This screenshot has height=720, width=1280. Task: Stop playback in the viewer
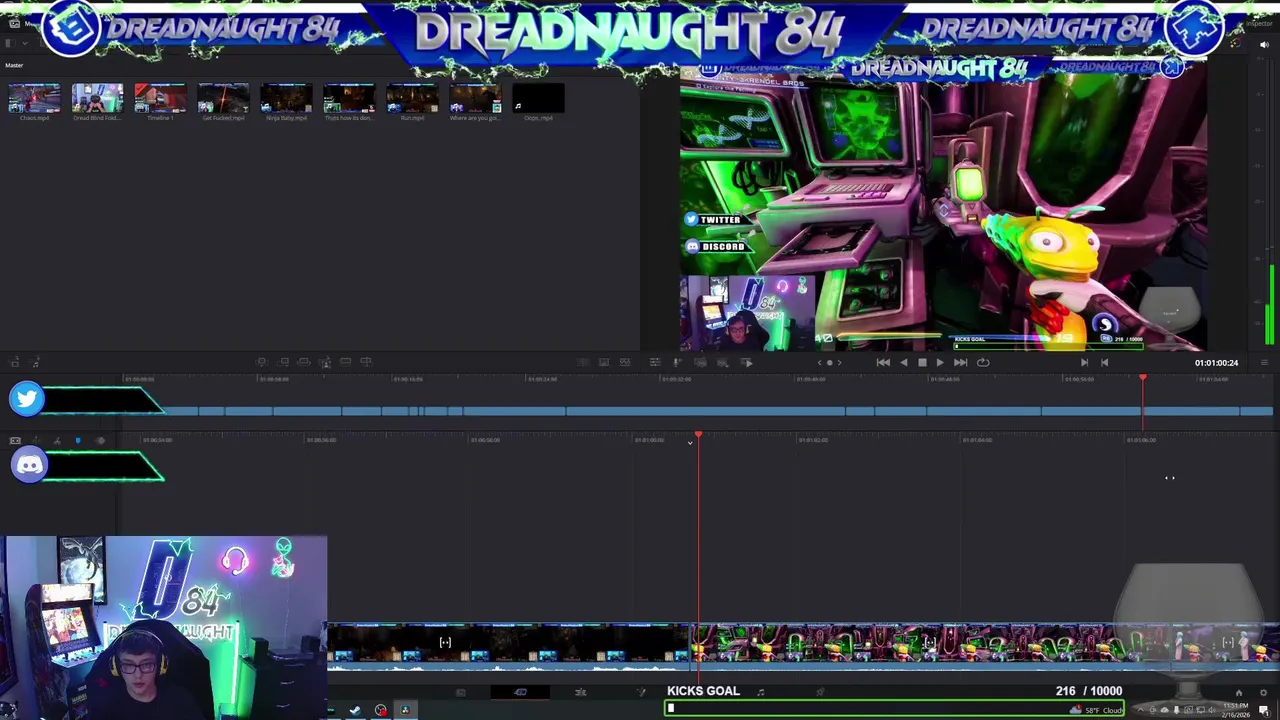(922, 363)
